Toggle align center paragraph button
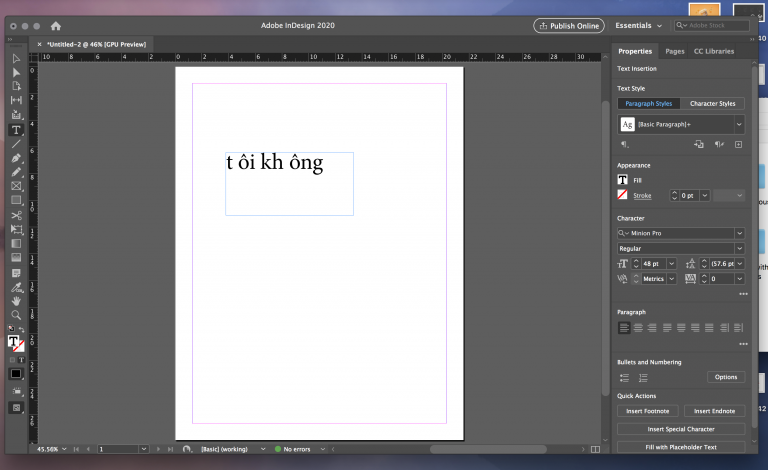Screen dimensions: 768x470 [638, 328]
